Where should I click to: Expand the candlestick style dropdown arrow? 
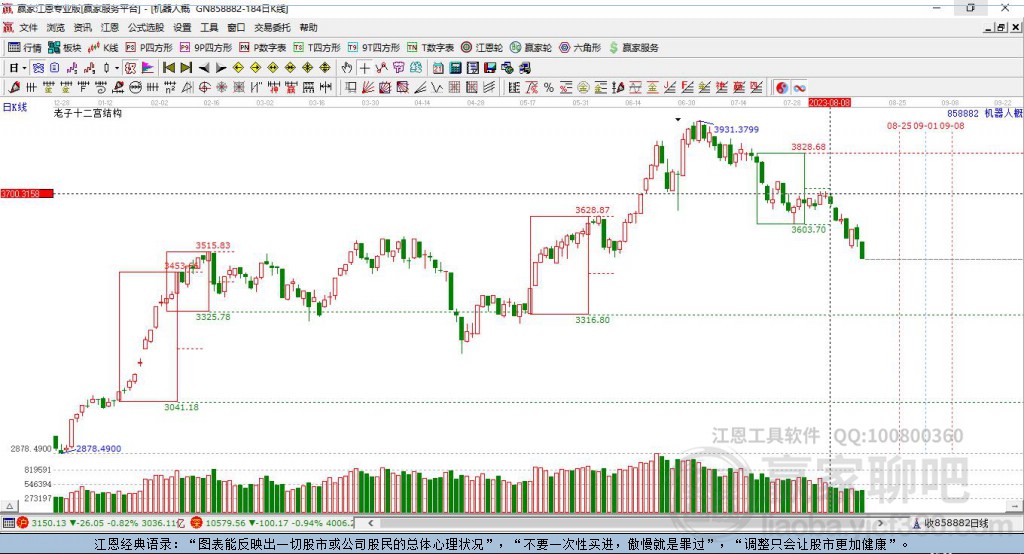click(x=117, y=68)
